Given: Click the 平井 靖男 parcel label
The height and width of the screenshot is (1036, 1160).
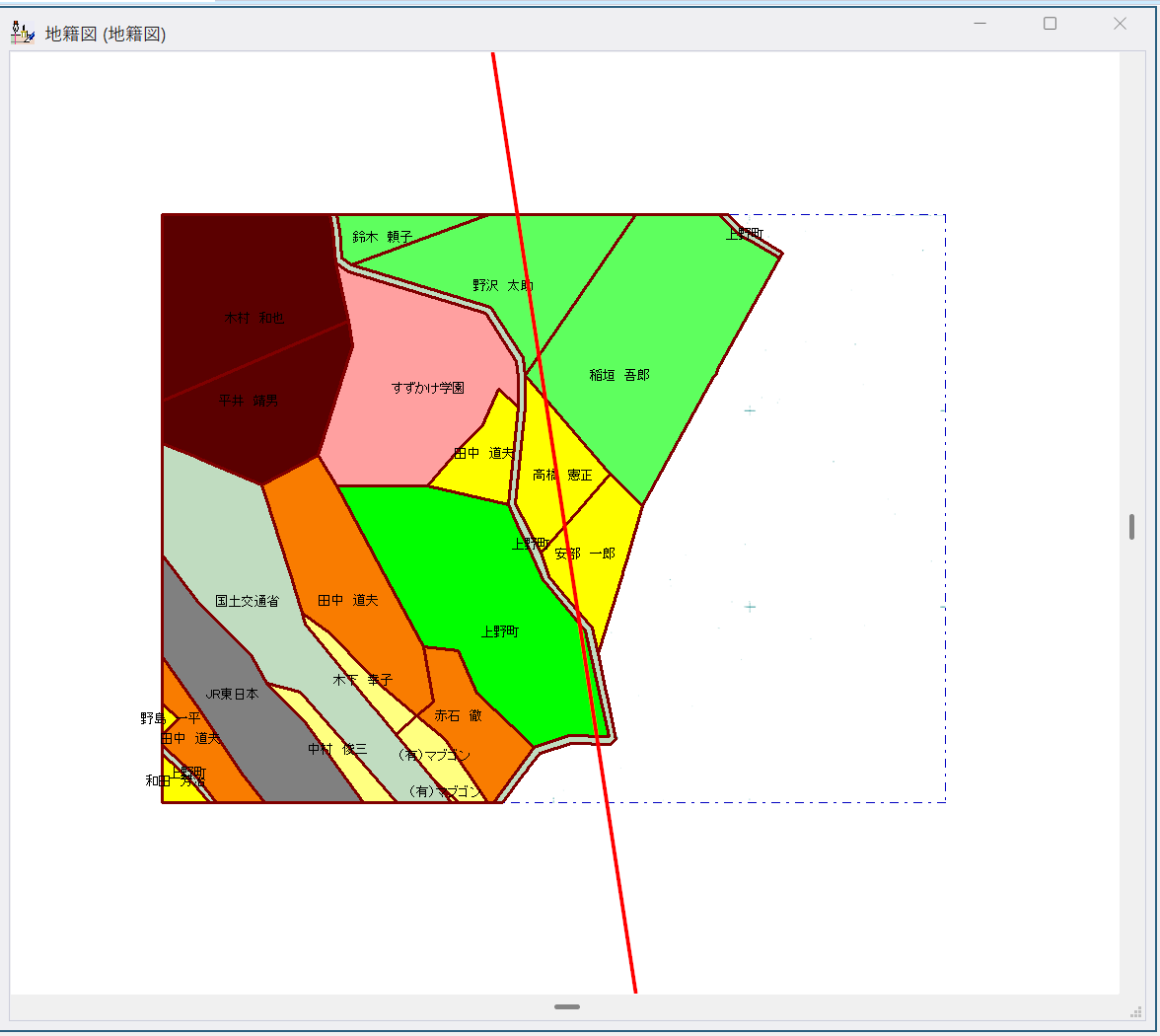Looking at the screenshot, I should click(x=248, y=401).
